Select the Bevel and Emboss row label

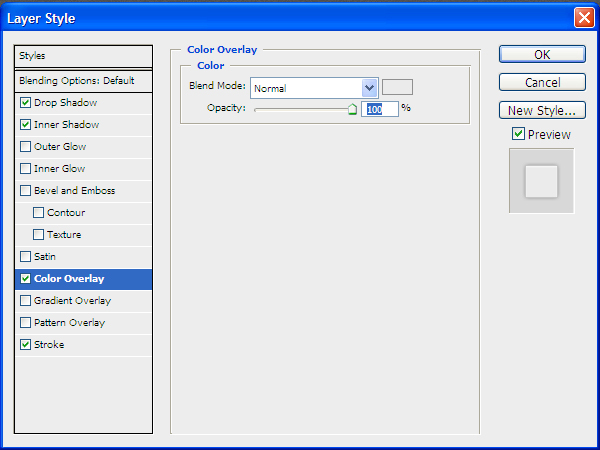[x=75, y=191]
